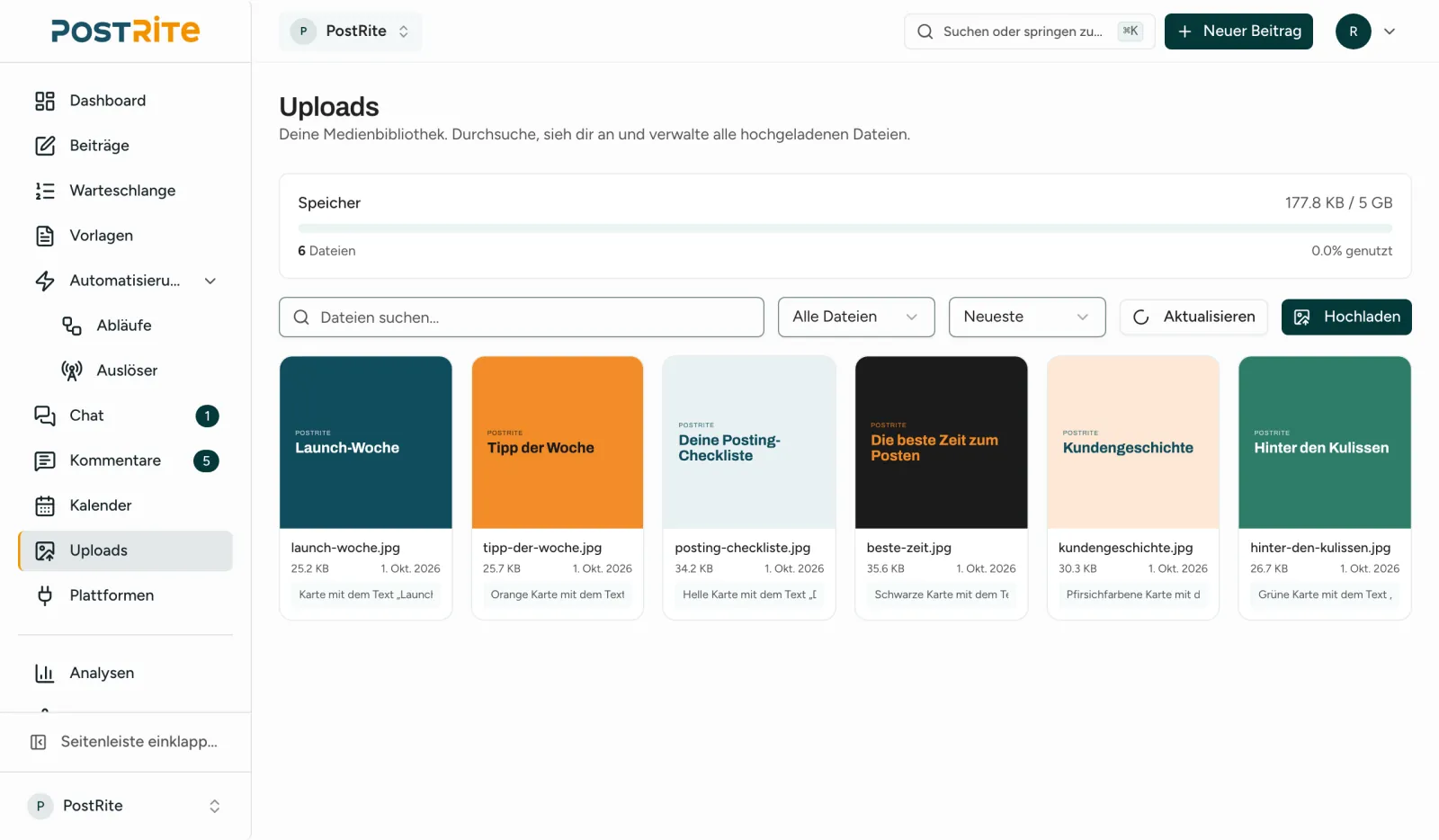Click the magnifier icon in global search

[x=925, y=31]
